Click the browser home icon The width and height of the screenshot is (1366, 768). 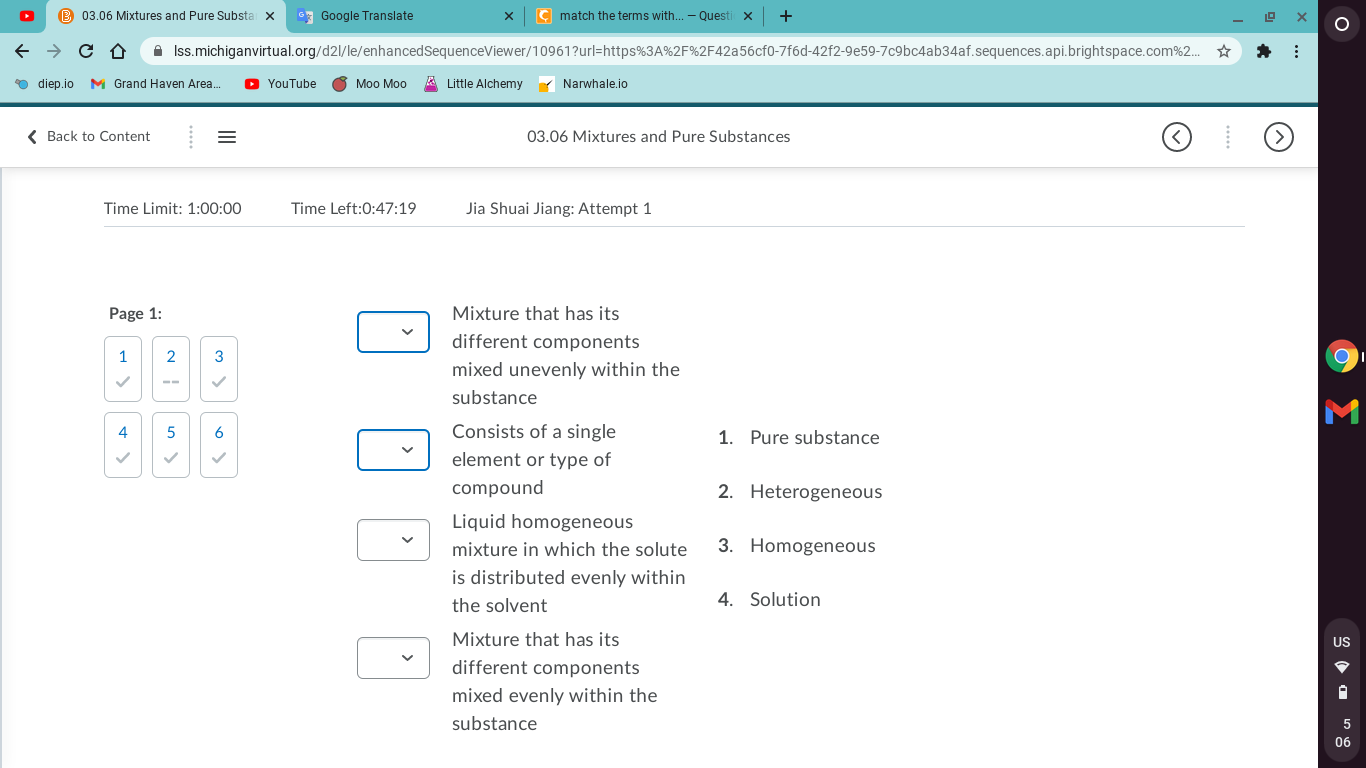click(117, 51)
